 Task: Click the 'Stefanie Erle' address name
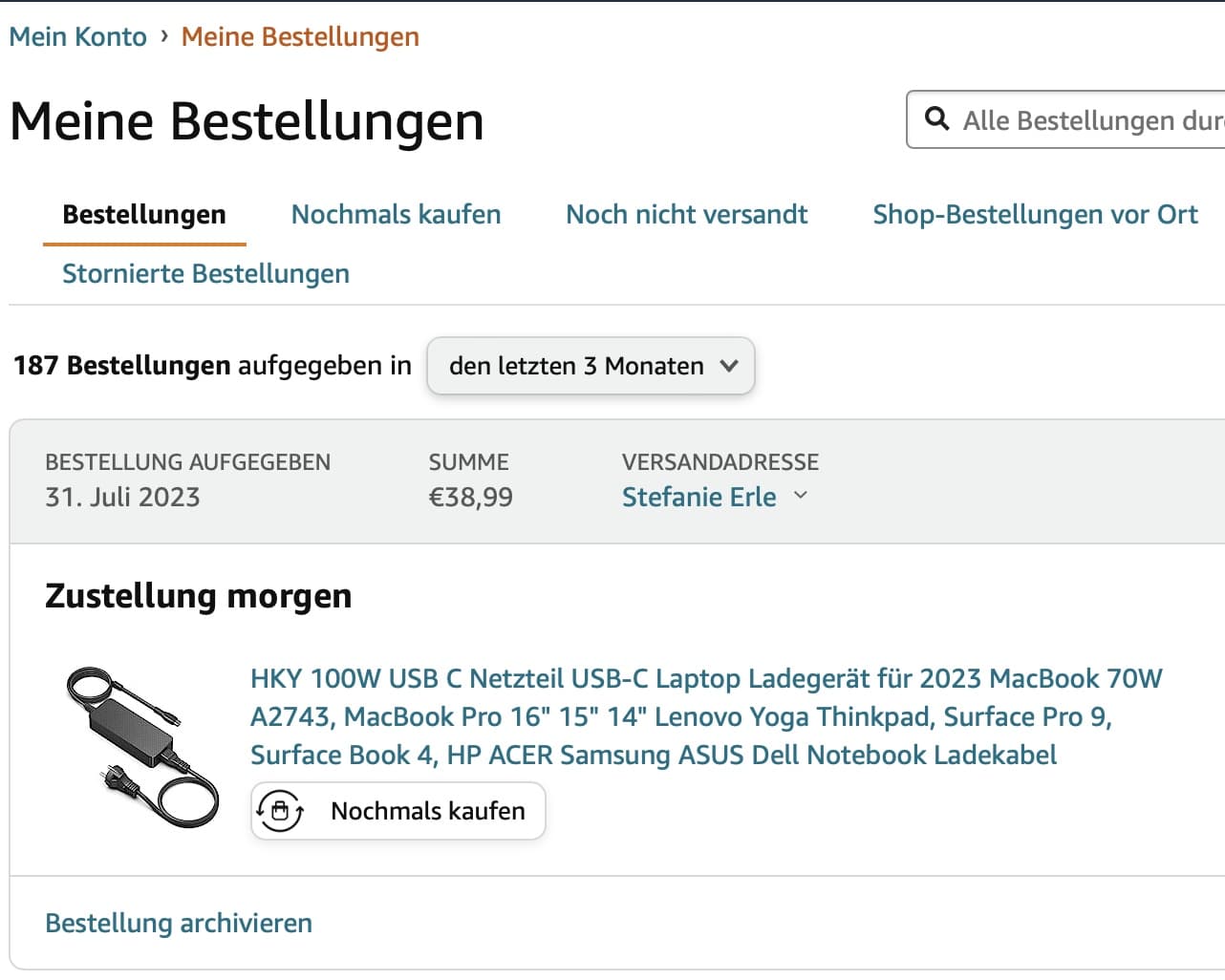698,498
